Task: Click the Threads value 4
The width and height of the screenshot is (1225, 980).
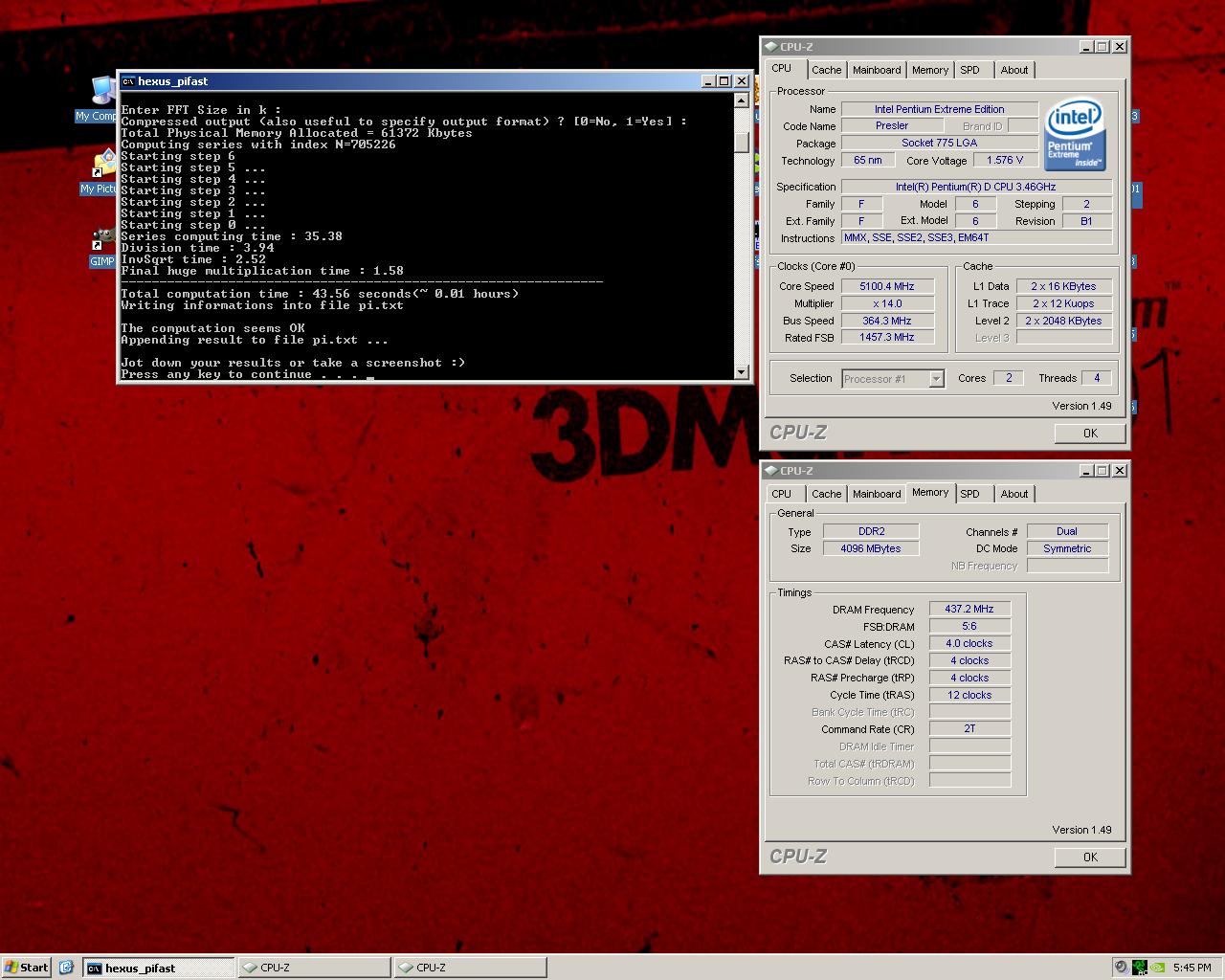Action: point(1096,378)
